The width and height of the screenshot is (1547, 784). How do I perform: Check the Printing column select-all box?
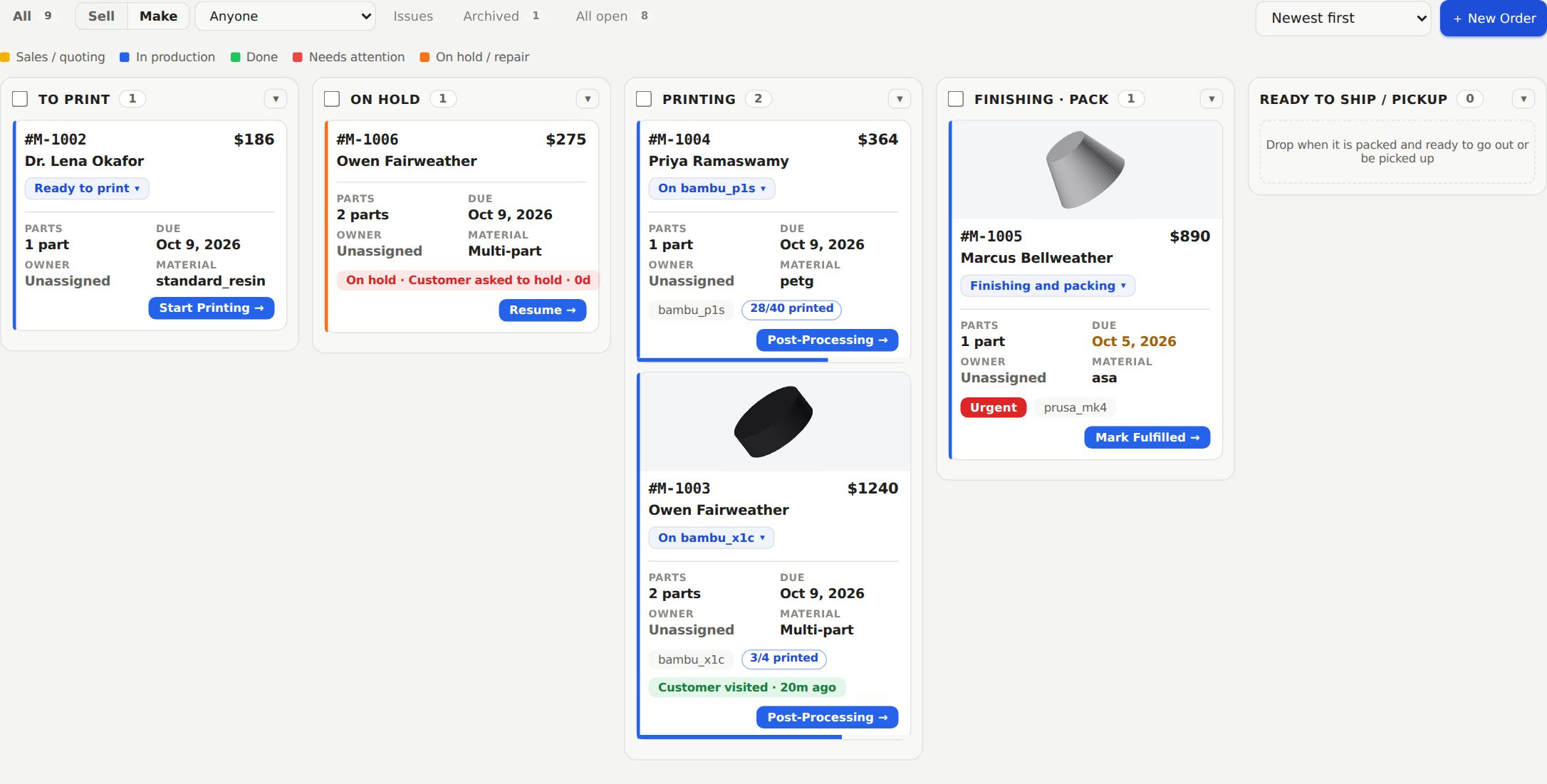(644, 99)
